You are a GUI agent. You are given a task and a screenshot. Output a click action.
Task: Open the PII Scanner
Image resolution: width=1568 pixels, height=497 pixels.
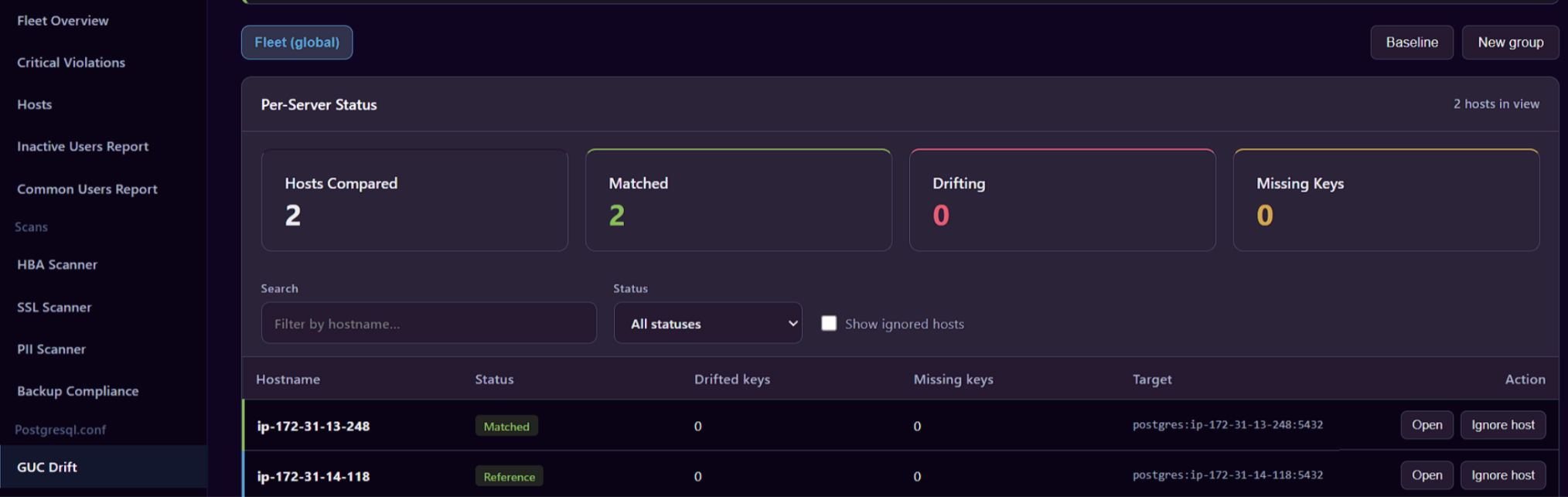(x=51, y=349)
